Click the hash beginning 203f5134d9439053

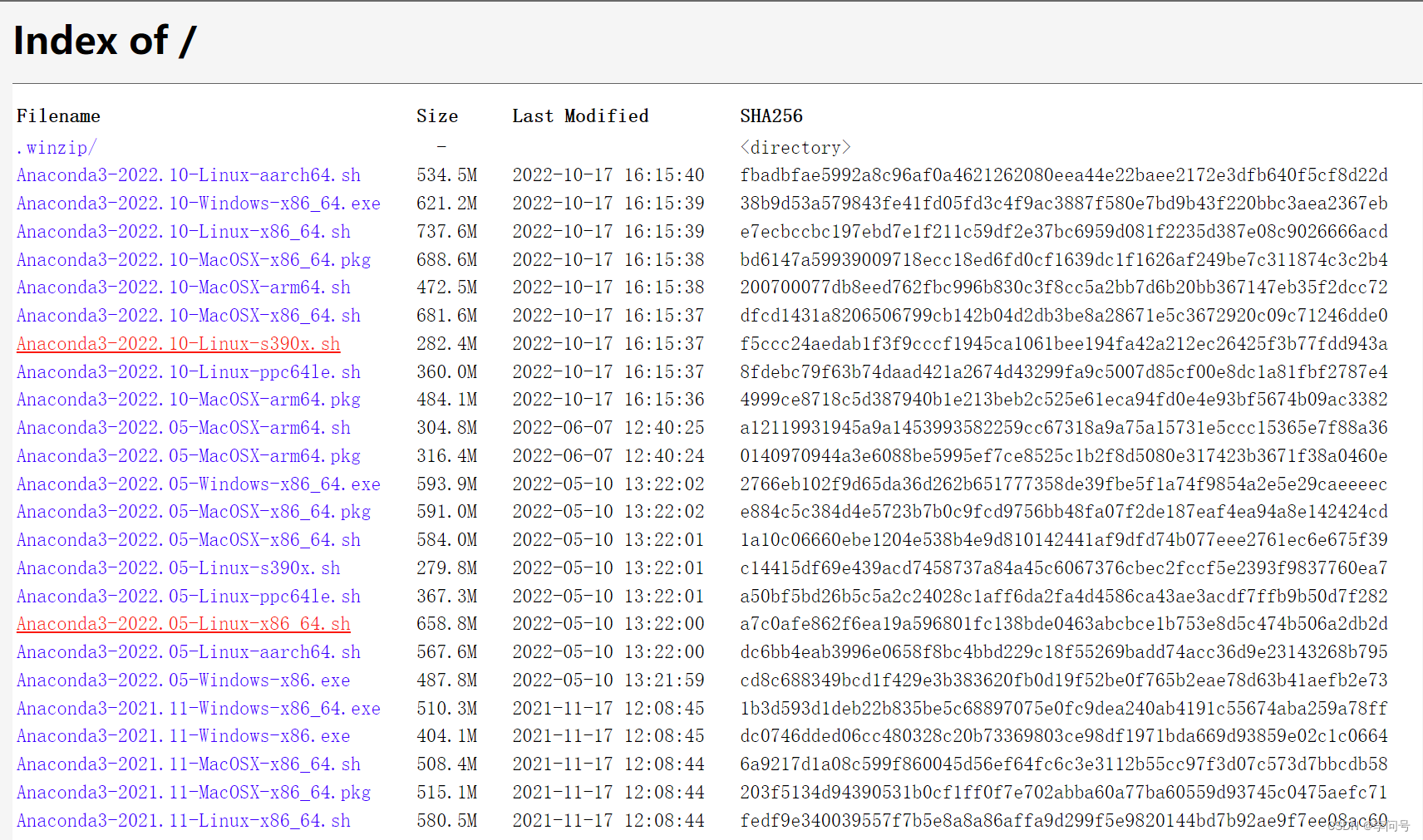click(x=1064, y=793)
